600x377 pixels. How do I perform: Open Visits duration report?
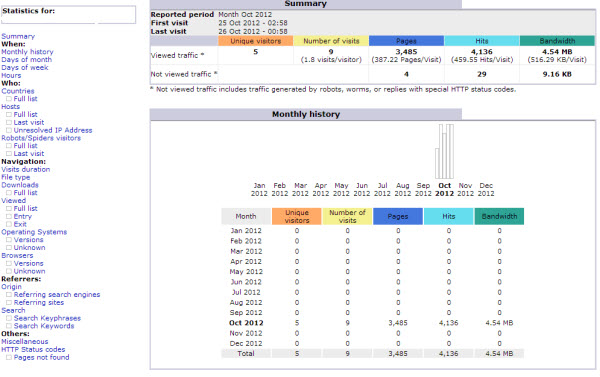26,169
